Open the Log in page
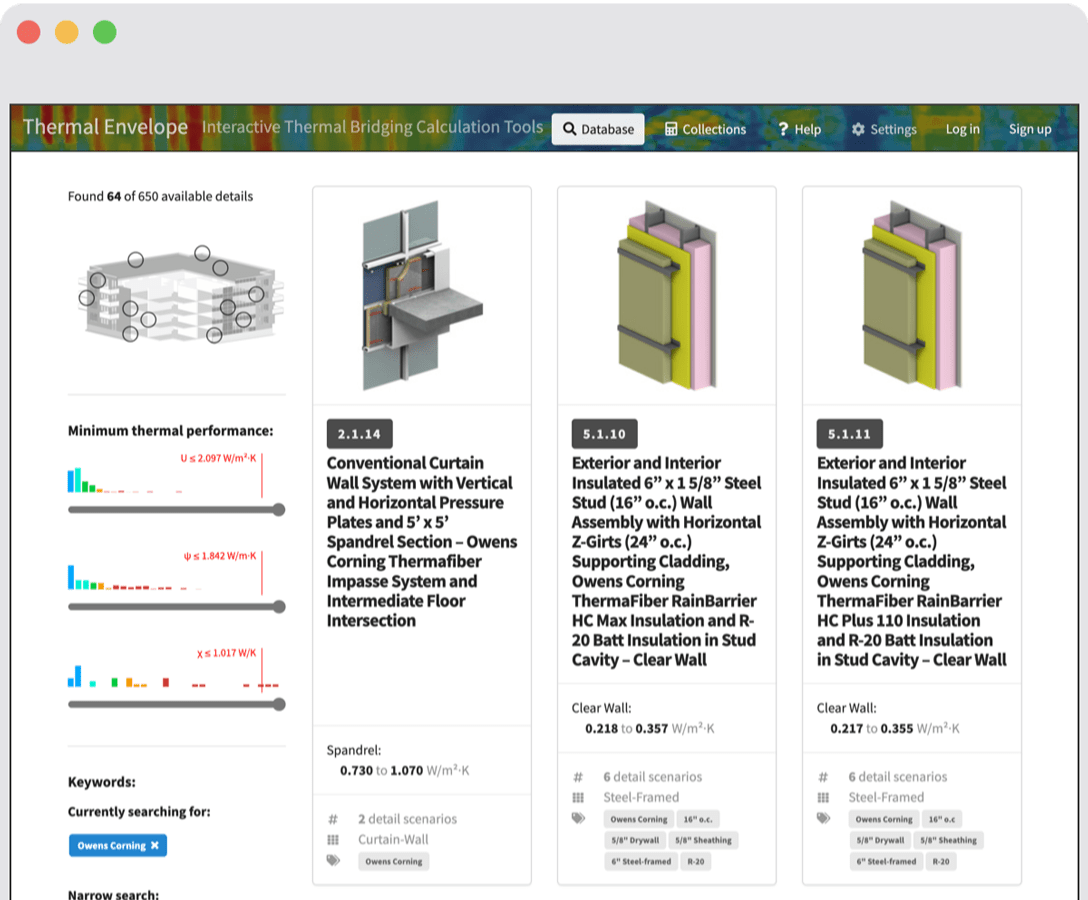 click(962, 129)
